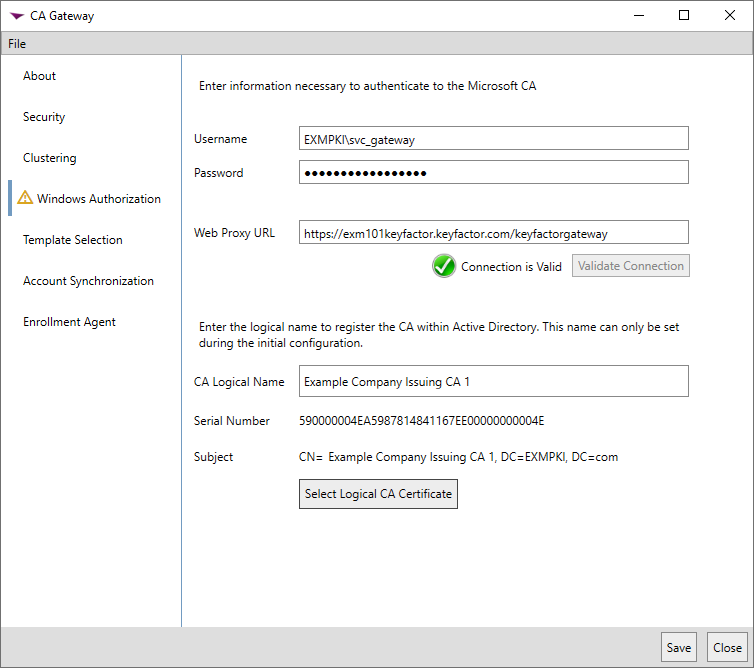The width and height of the screenshot is (754, 668).
Task: Click the Web Proxy URL field
Action: click(493, 233)
